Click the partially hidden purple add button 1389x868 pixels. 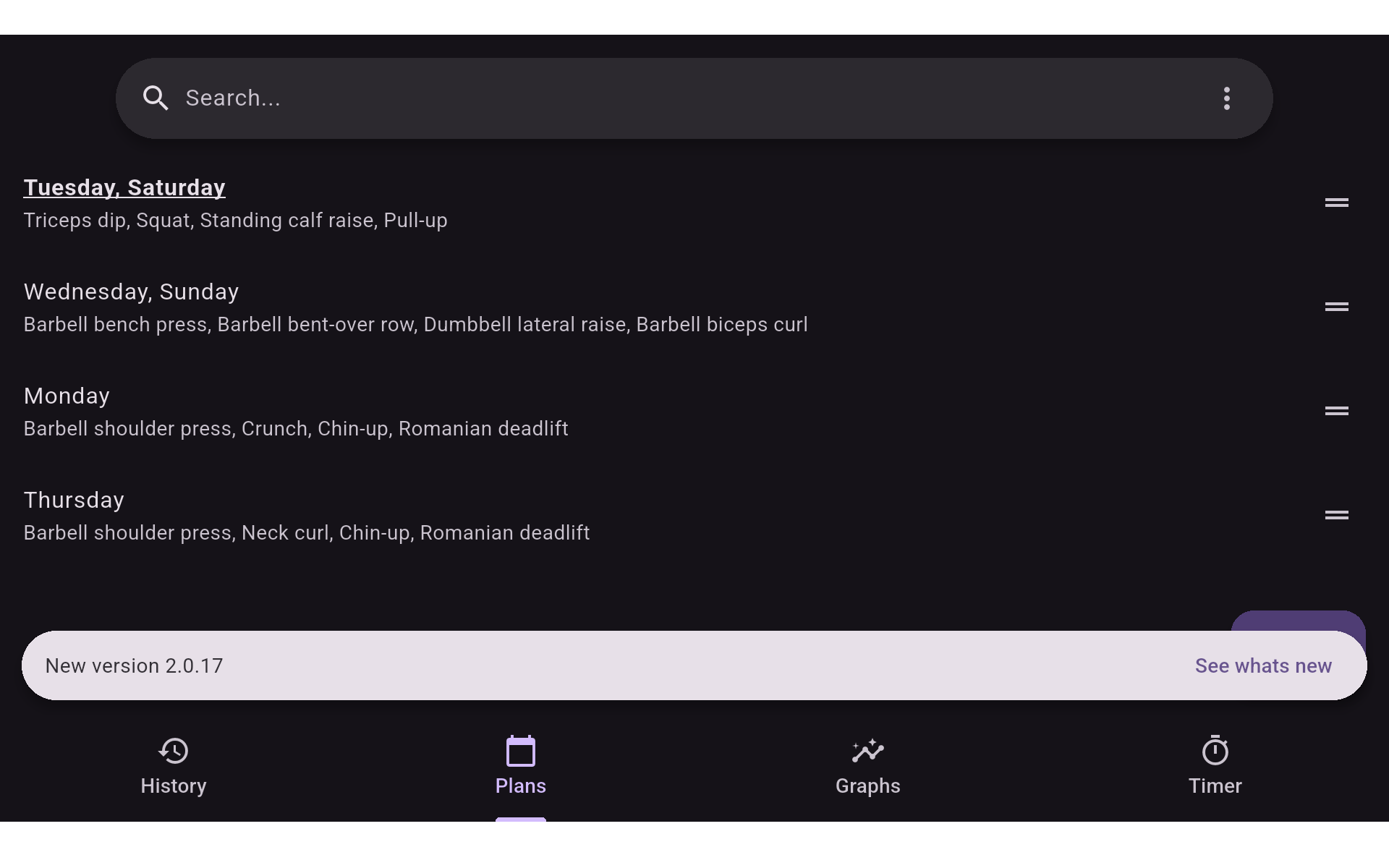tap(1298, 621)
